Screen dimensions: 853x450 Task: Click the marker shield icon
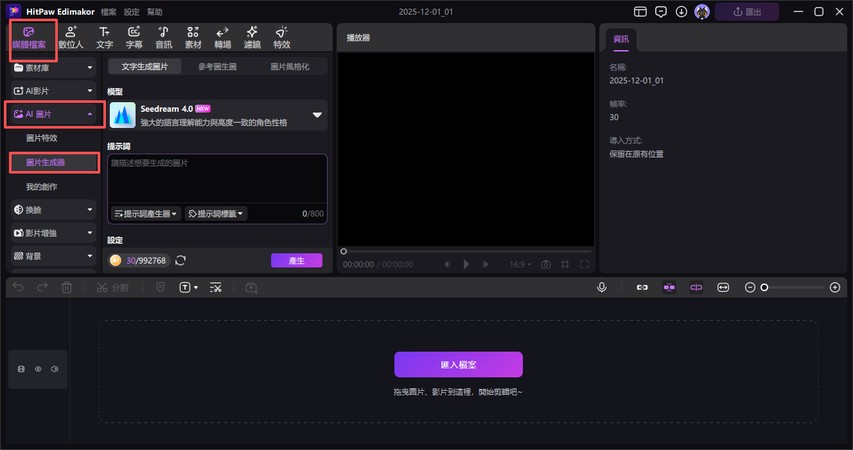[160, 287]
